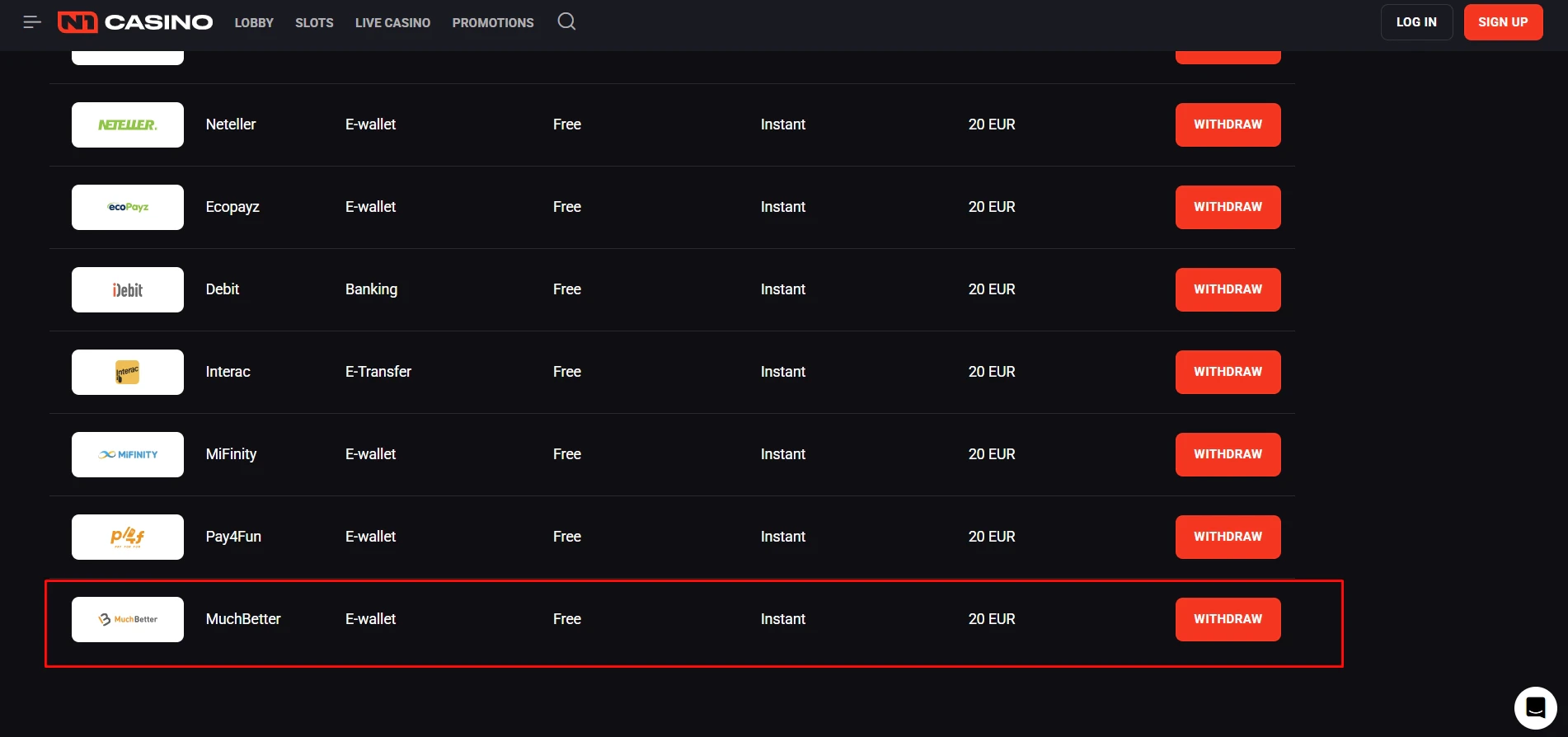Withdraw using Ecopayz

1228,207
